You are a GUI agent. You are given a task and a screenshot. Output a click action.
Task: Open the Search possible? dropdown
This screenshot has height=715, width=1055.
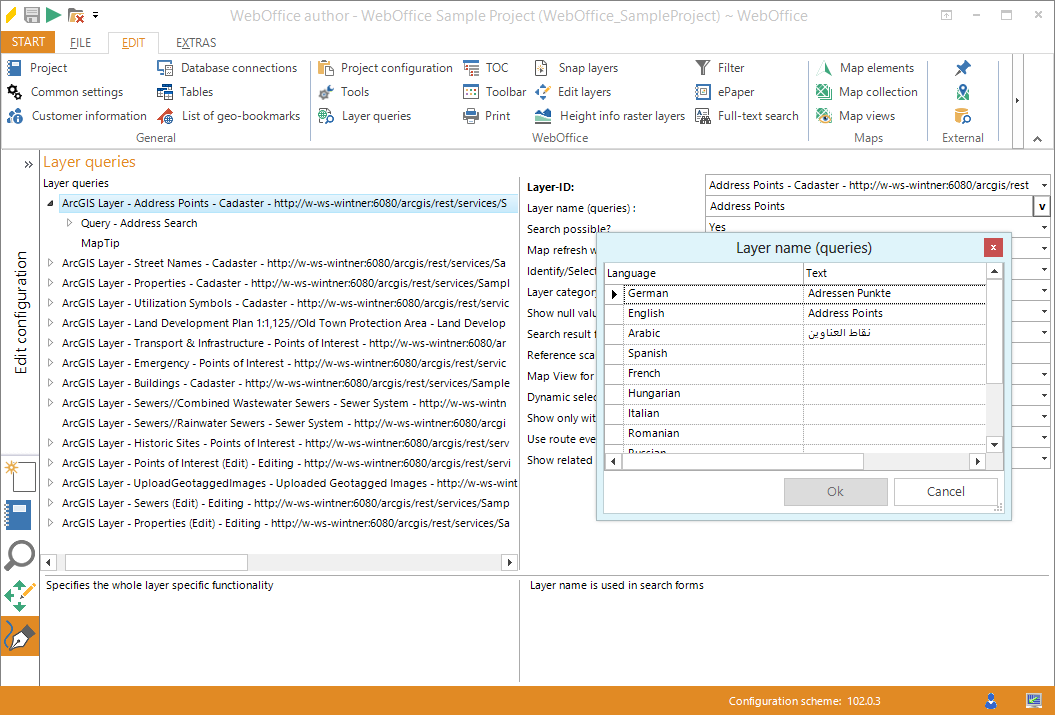1043,227
